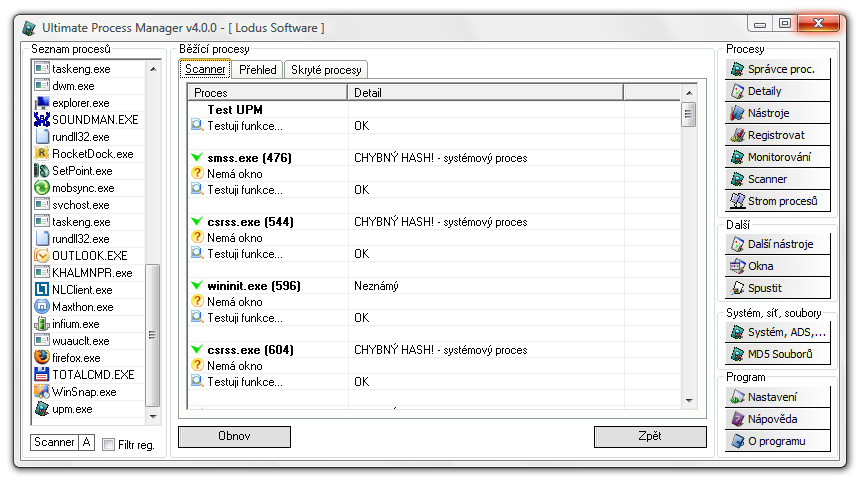Image resolution: width=867 pixels, height=488 pixels.
Task: Open Scanner from right sidebar
Action: click(x=777, y=180)
